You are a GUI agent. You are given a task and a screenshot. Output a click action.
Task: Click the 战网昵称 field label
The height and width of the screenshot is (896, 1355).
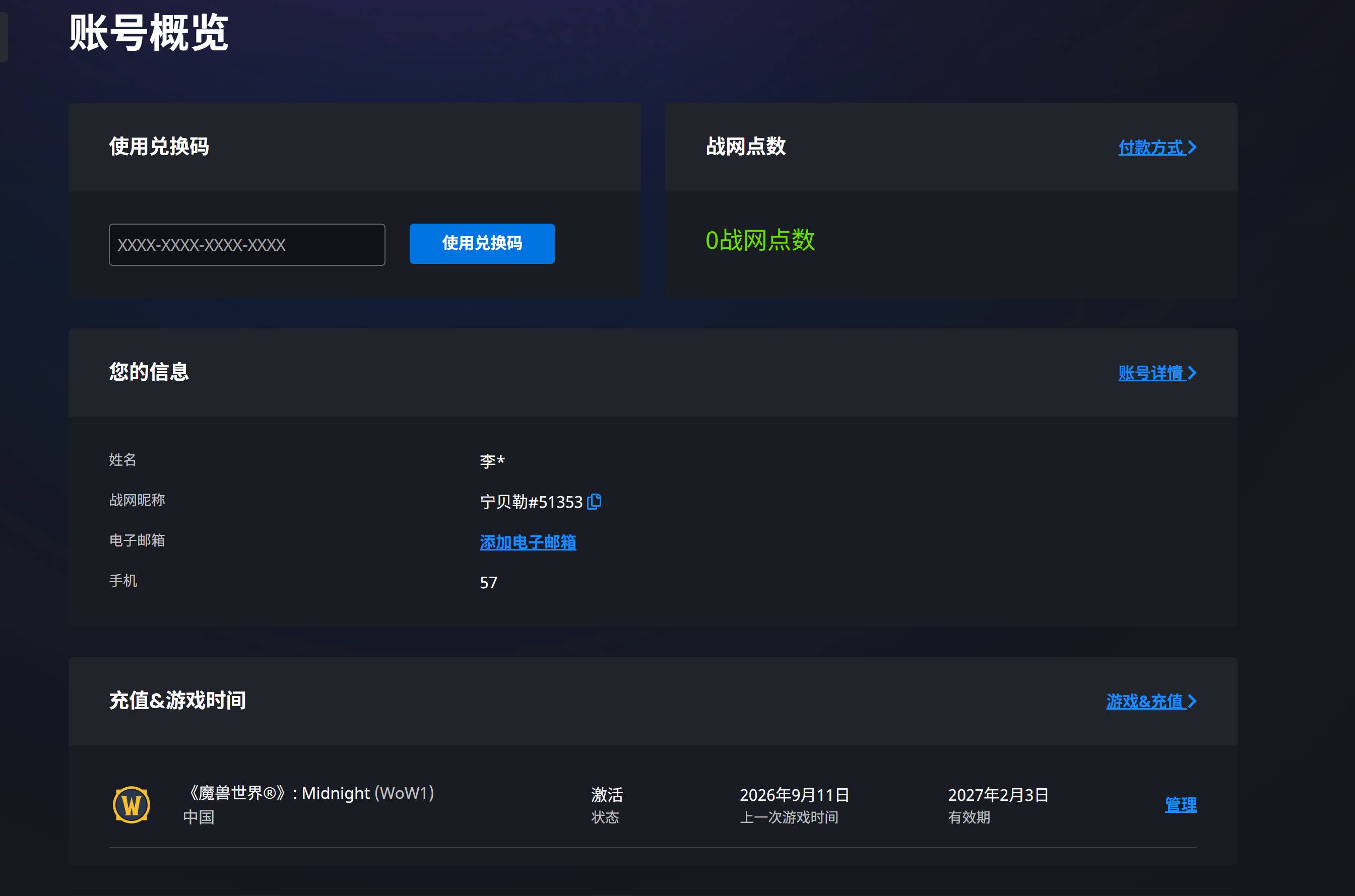pos(137,500)
